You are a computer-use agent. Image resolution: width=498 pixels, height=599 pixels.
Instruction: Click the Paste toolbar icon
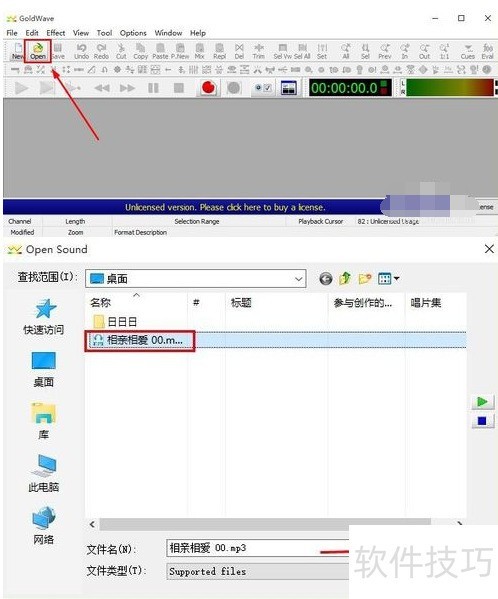pos(160,51)
